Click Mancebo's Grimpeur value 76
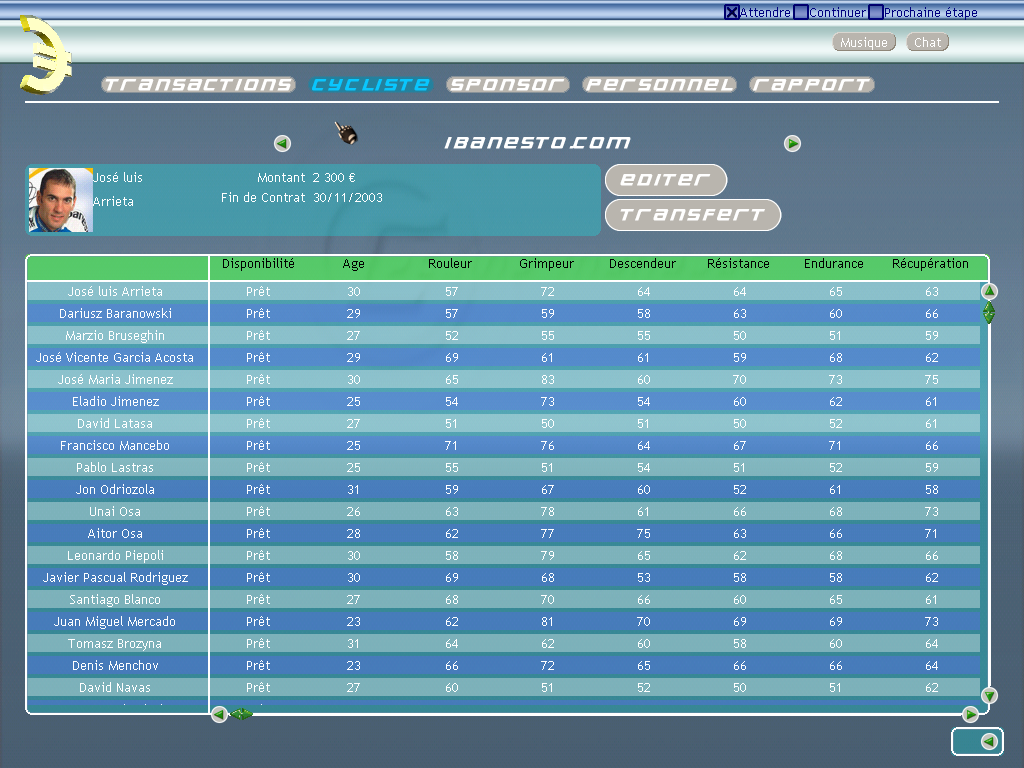 pos(547,445)
